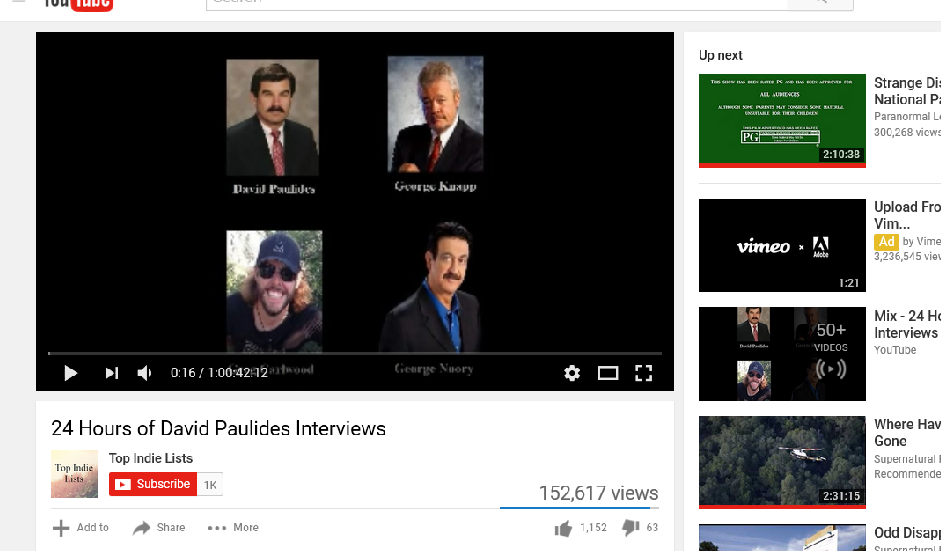The image size is (941, 551).
Task: Like the video with thumbs up
Action: point(563,528)
